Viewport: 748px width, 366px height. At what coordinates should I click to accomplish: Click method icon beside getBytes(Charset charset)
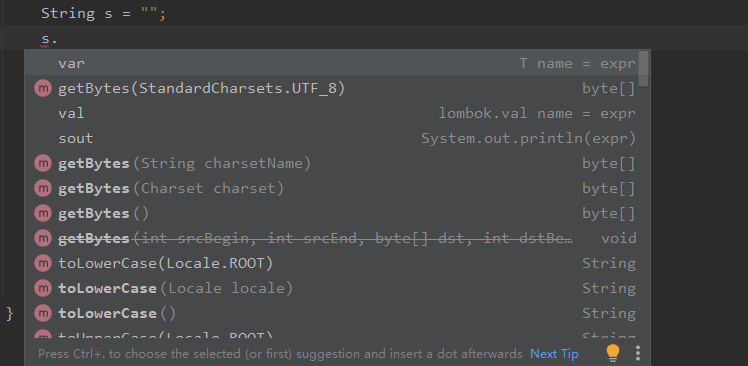[43, 188]
